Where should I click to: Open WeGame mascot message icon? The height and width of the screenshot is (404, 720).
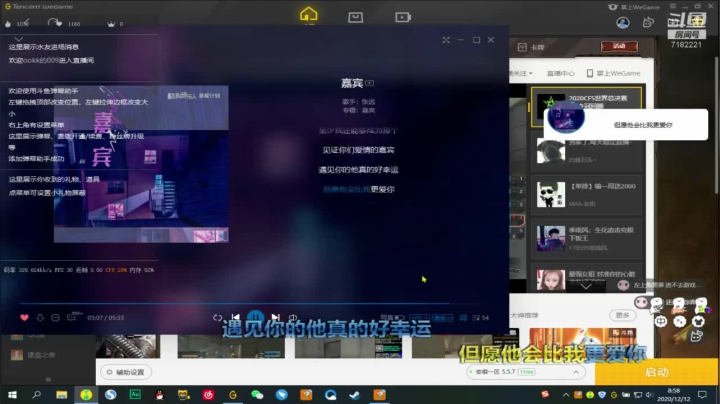(648, 22)
